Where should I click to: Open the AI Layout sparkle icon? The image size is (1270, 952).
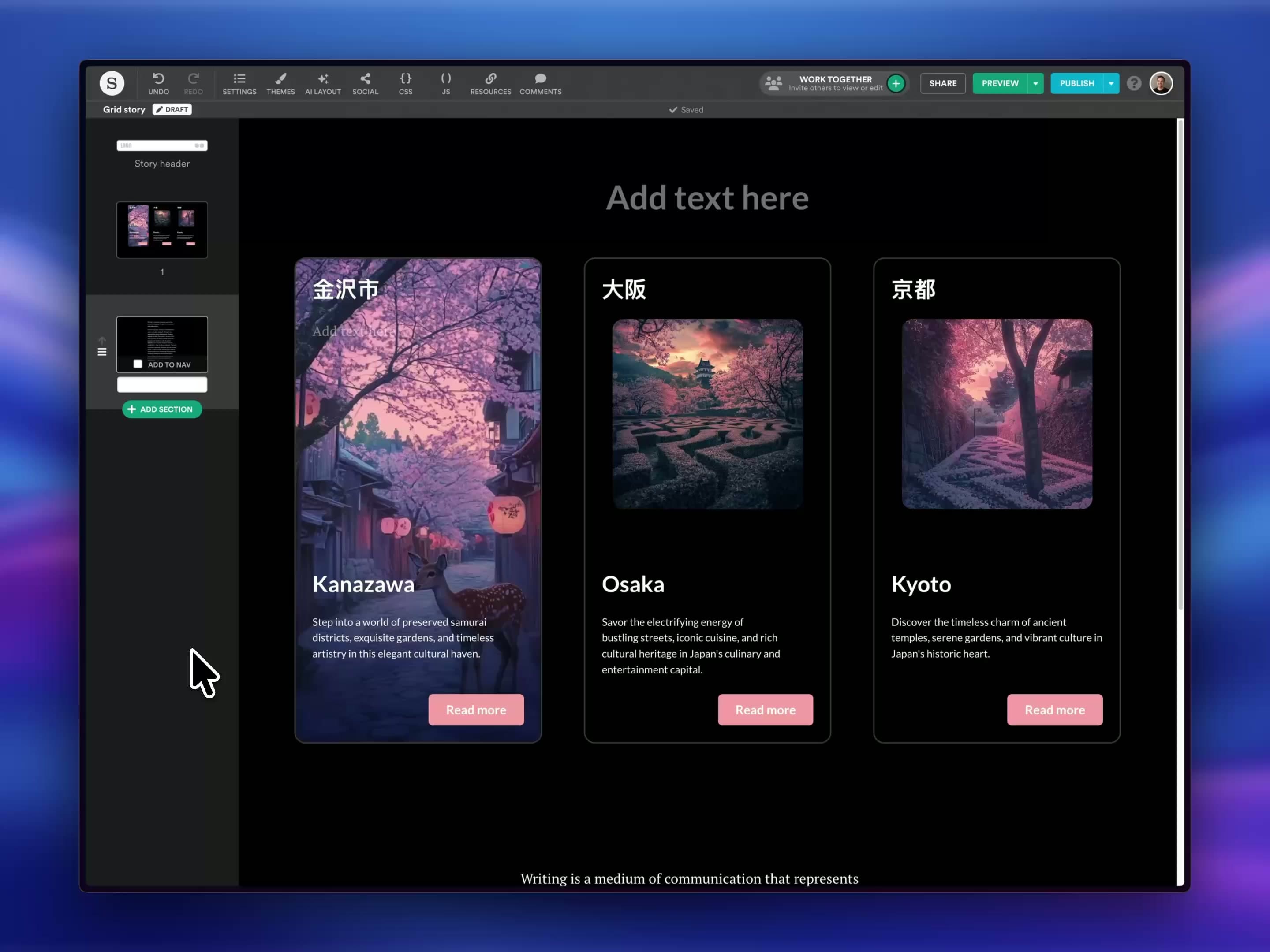click(323, 78)
